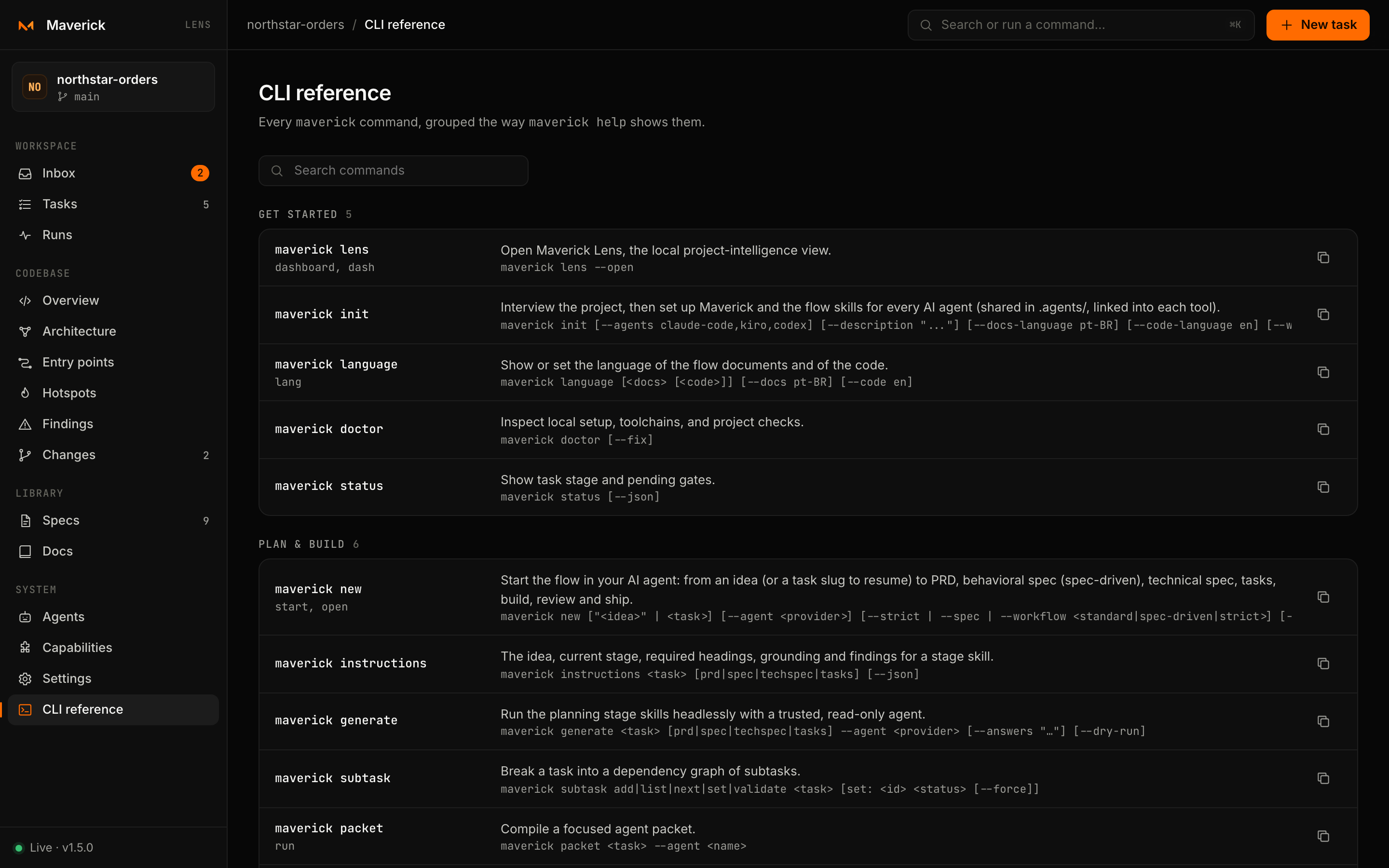Click the Maverick logo icon
Screen dimensions: 1389x868
26,25
